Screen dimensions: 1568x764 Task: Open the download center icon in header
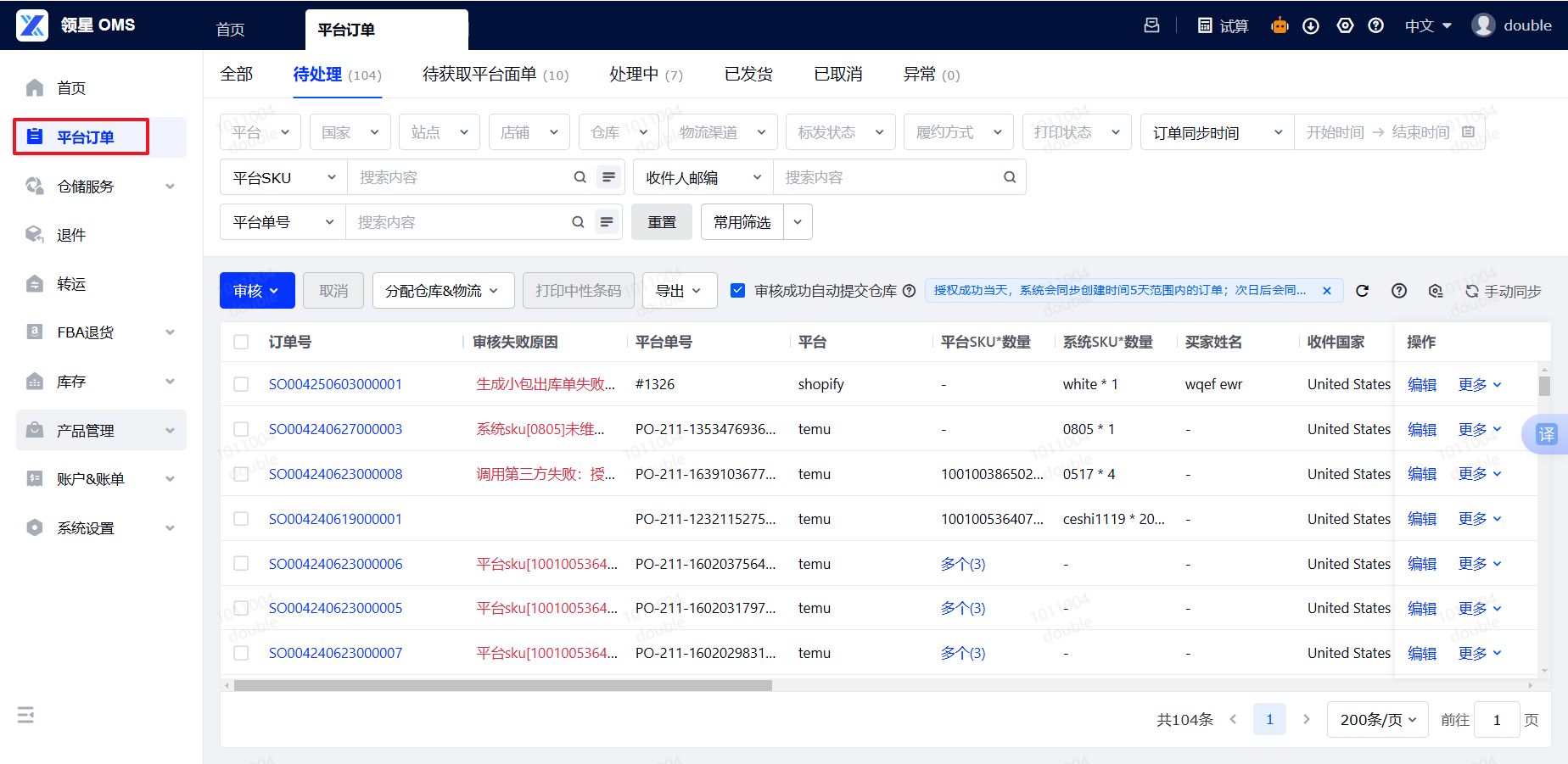coord(1311,25)
